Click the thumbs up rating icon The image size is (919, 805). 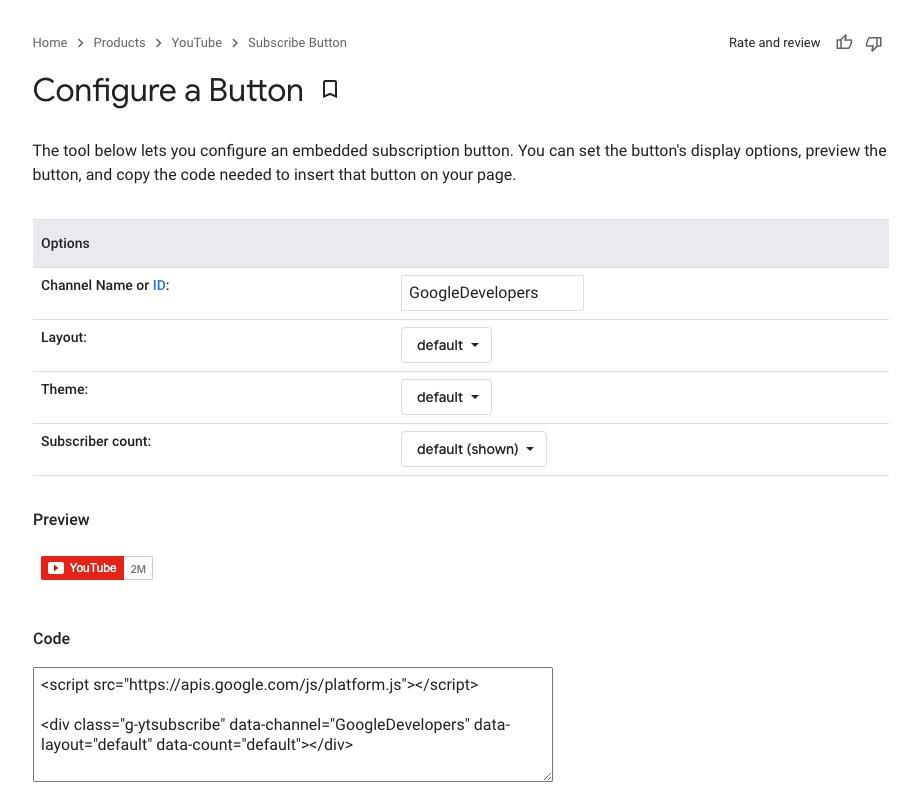coord(843,42)
